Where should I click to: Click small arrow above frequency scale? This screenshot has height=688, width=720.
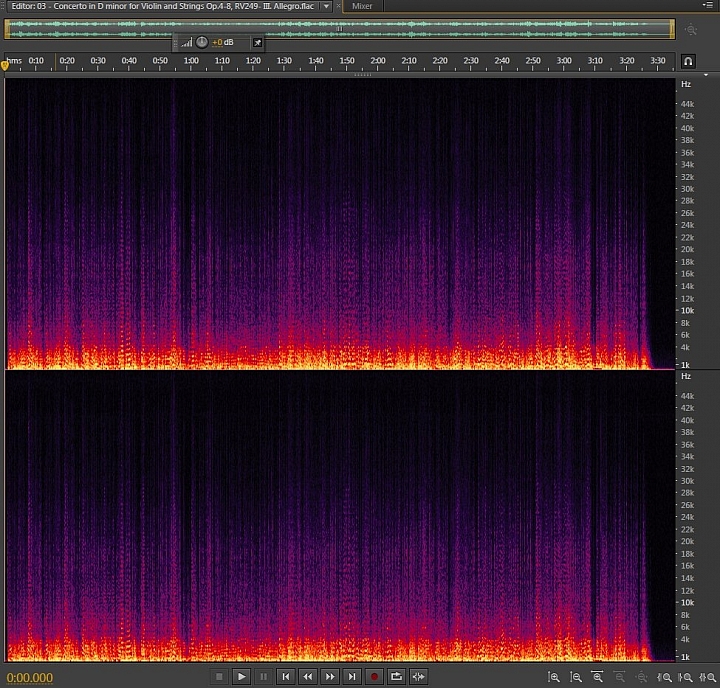click(706, 75)
